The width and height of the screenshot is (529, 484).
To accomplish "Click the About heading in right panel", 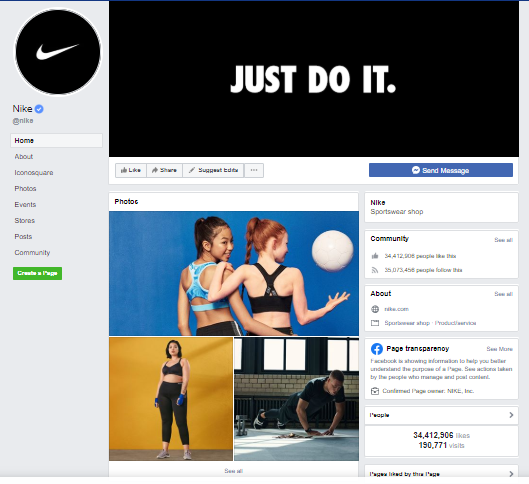I will 381,294.
